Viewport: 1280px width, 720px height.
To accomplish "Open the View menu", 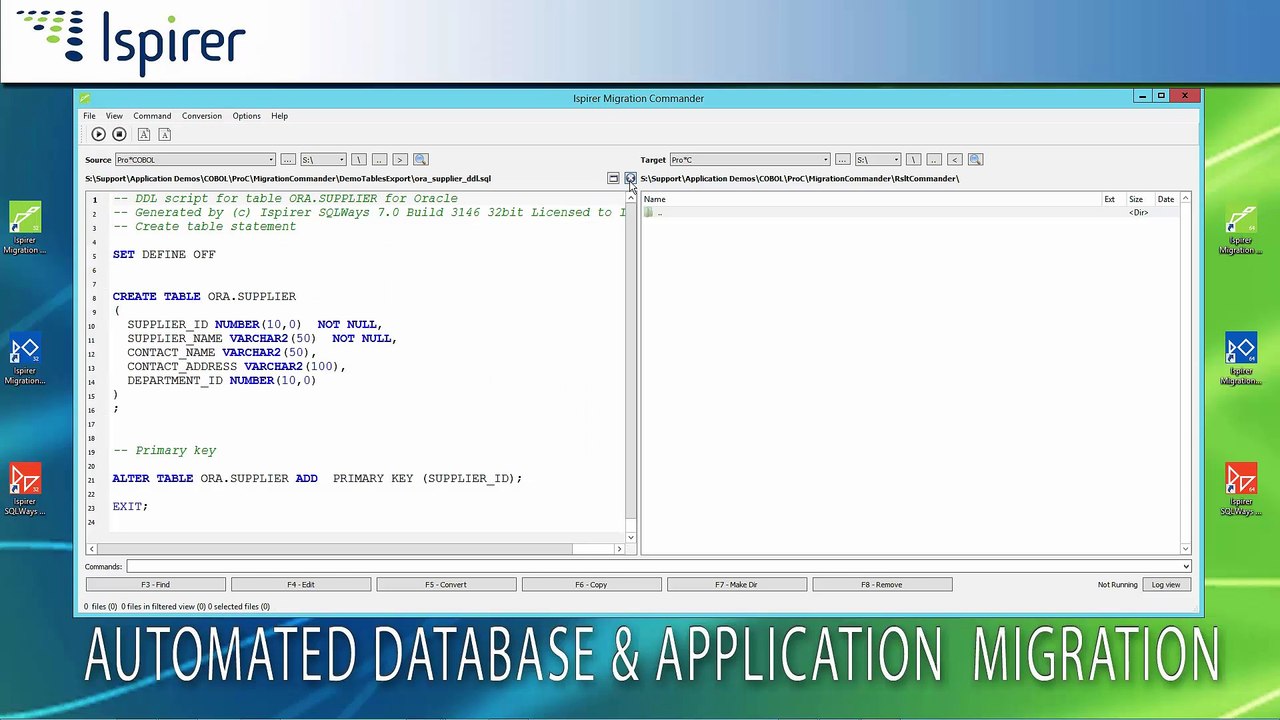I will [x=114, y=116].
